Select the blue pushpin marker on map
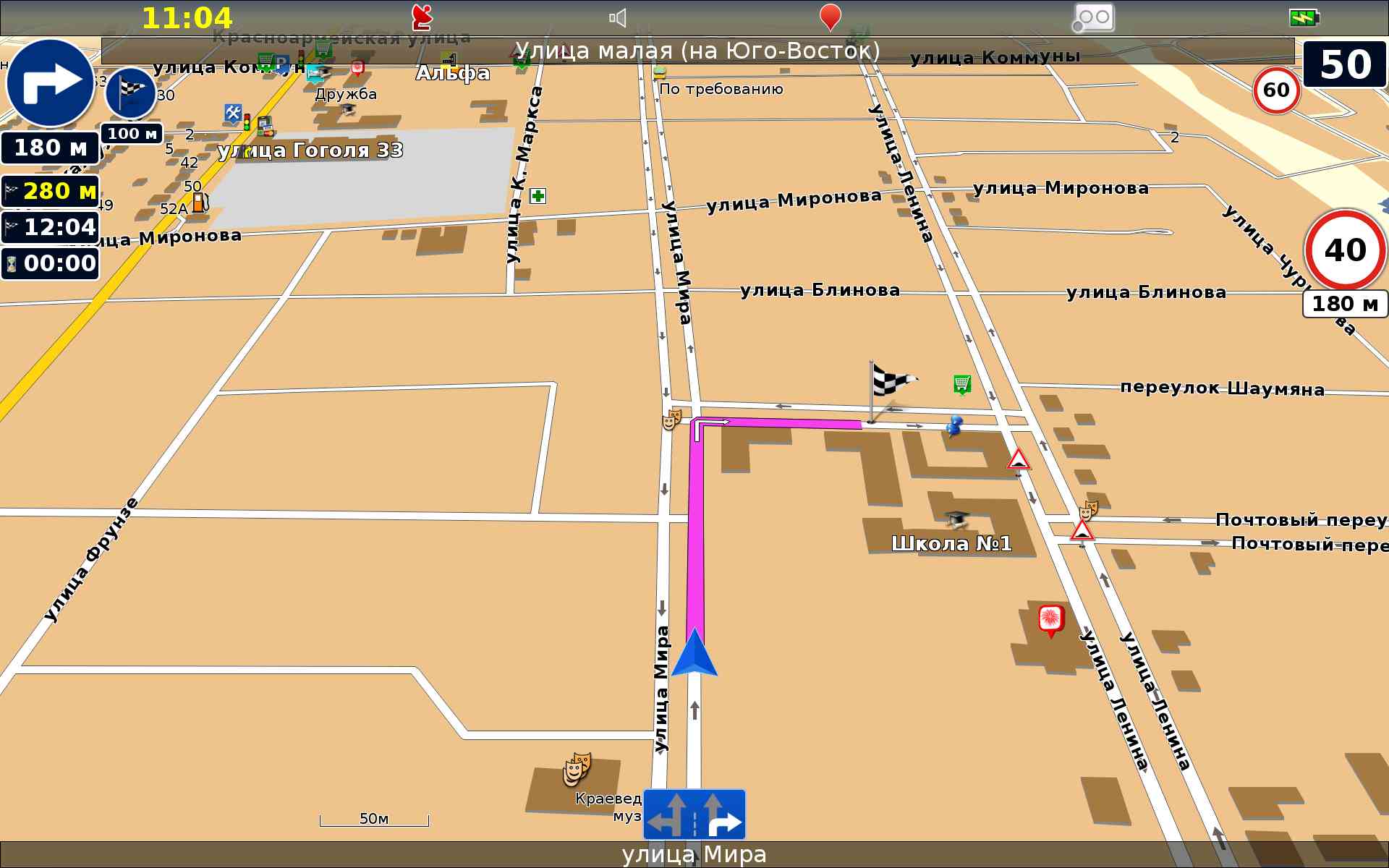 click(x=954, y=426)
